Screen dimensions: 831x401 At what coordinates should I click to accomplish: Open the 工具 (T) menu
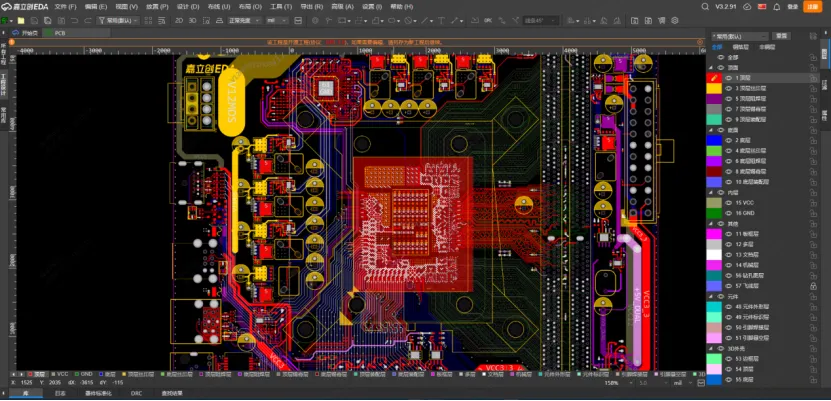click(x=280, y=6)
